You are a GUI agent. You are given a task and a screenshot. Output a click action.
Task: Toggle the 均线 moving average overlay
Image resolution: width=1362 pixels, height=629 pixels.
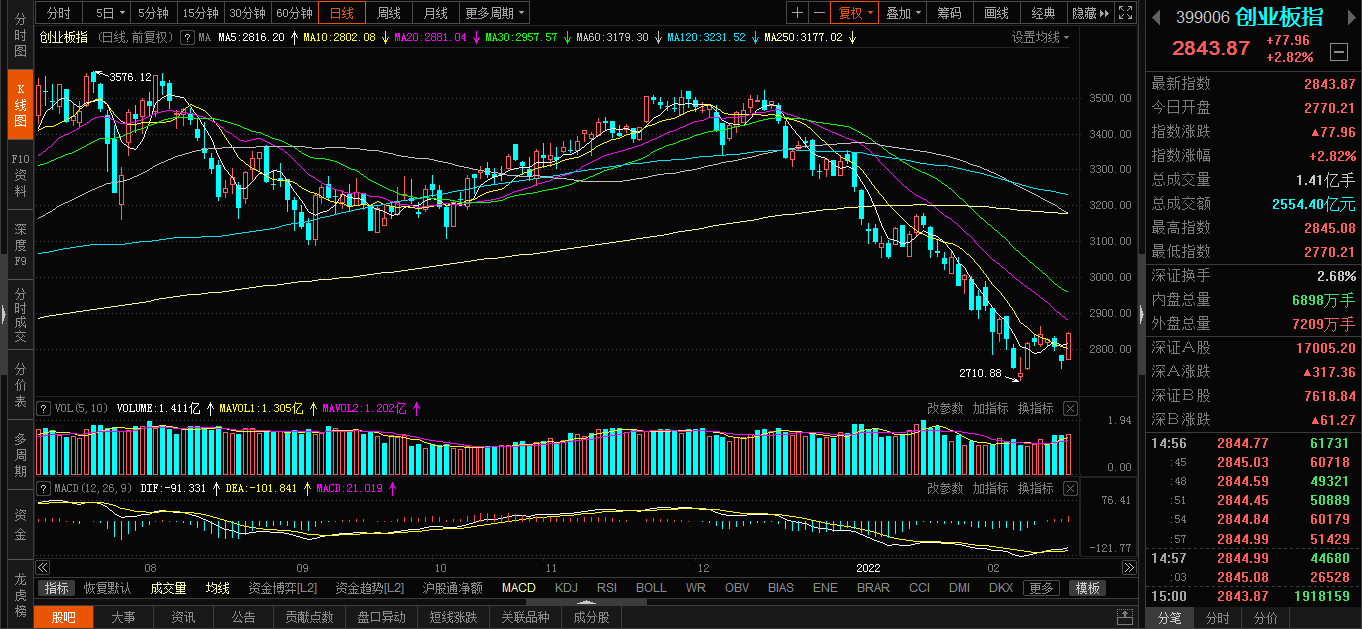[x=217, y=588]
